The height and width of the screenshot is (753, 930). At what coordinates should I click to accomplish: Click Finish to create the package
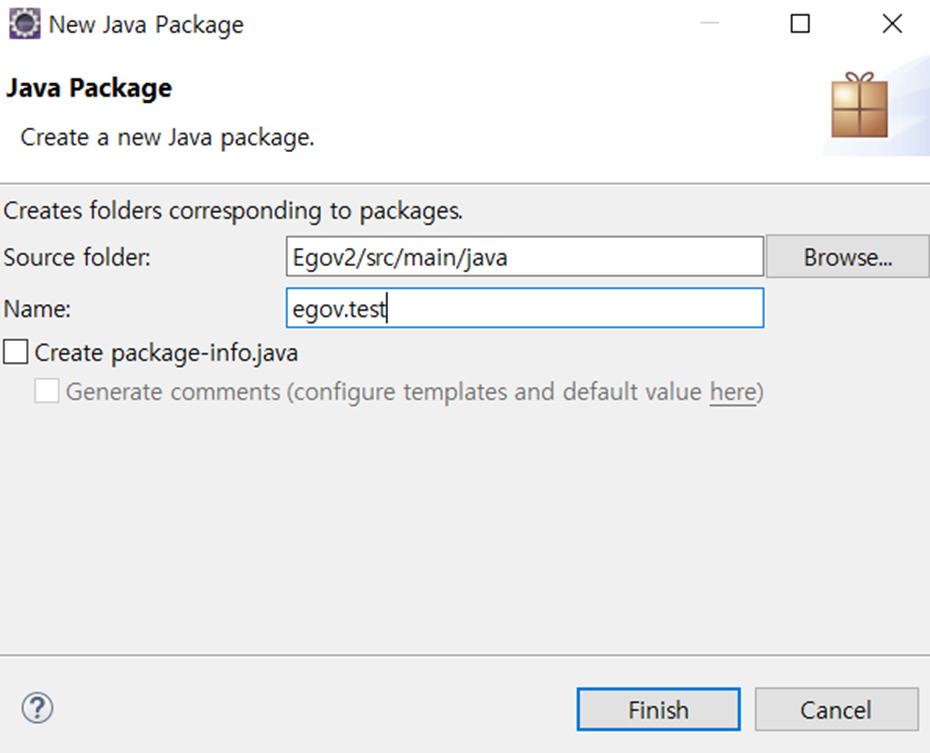tap(658, 710)
